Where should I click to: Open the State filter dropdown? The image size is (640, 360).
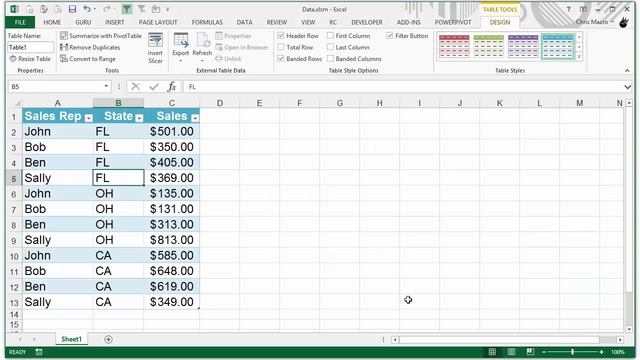[139, 118]
